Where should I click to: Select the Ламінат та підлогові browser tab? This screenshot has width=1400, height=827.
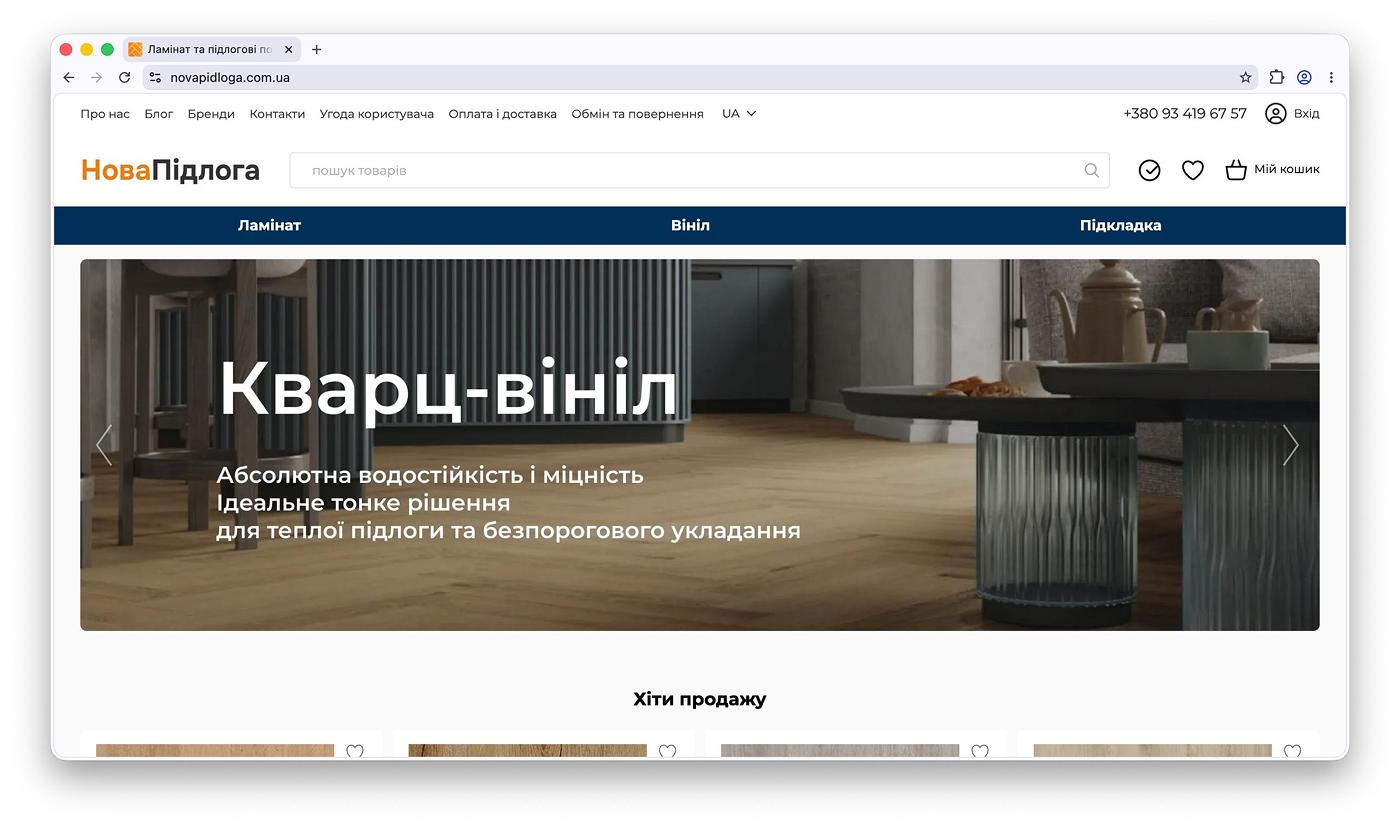(211, 49)
